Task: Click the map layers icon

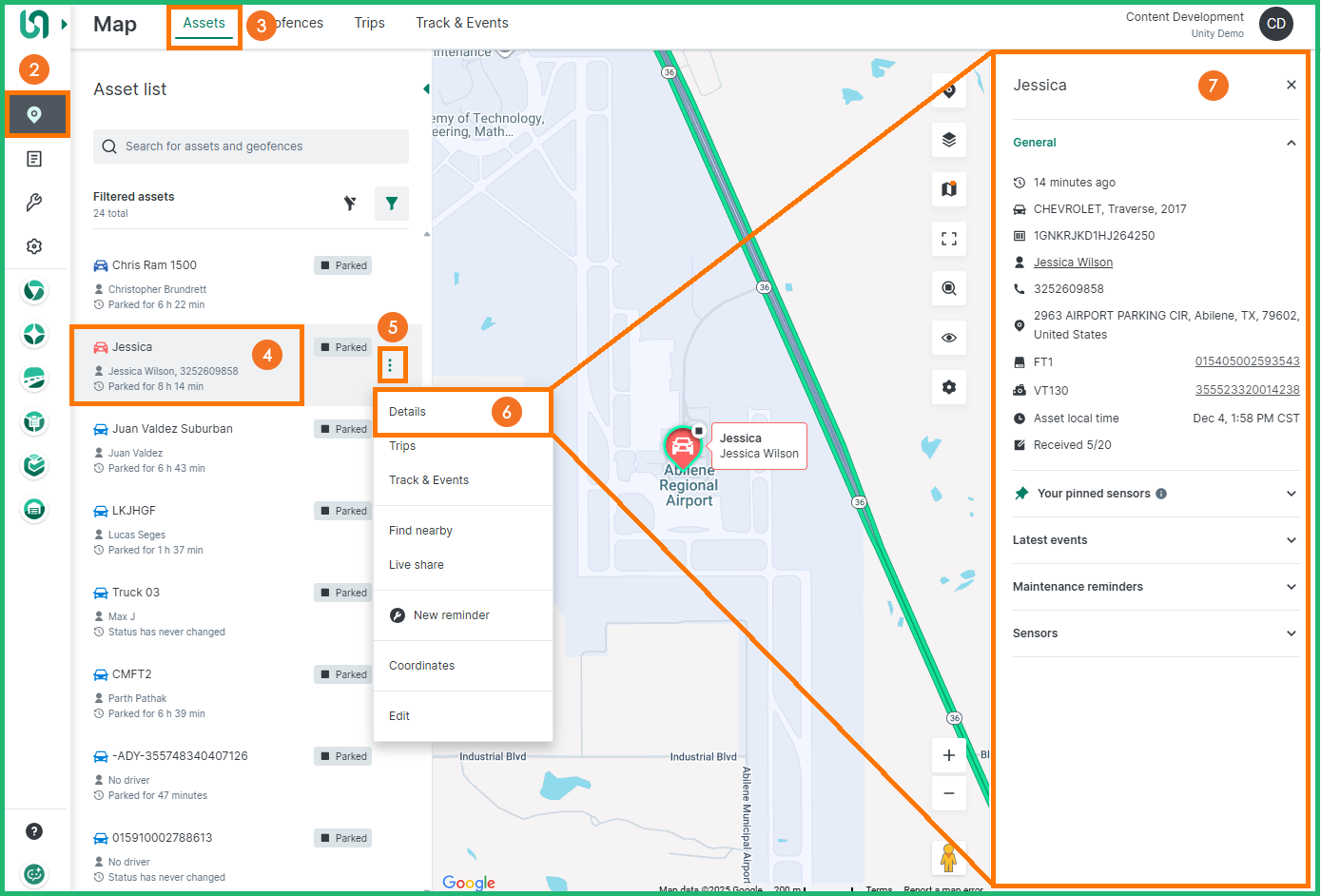Action: point(948,140)
